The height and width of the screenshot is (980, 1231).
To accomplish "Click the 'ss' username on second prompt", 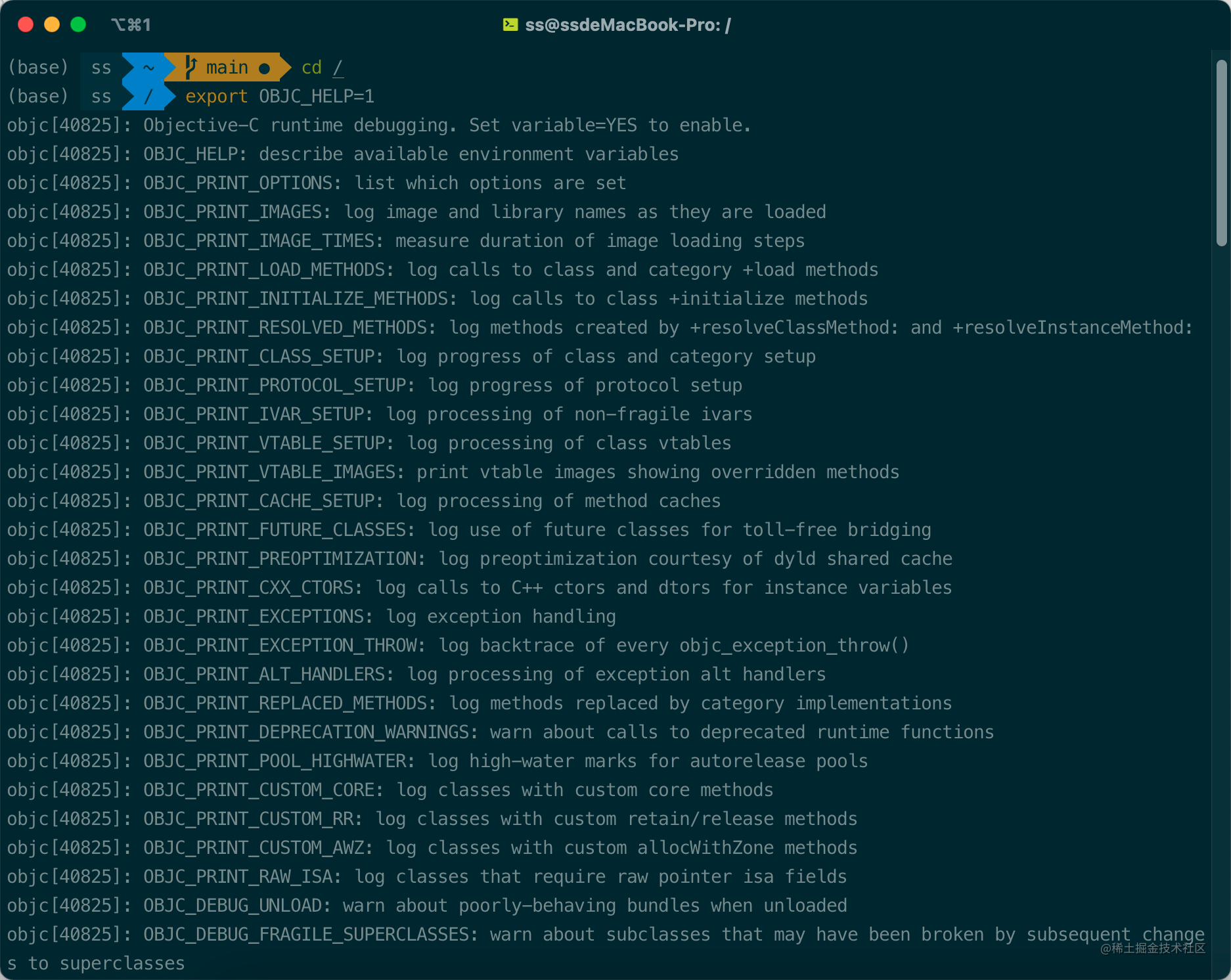I will coord(101,97).
